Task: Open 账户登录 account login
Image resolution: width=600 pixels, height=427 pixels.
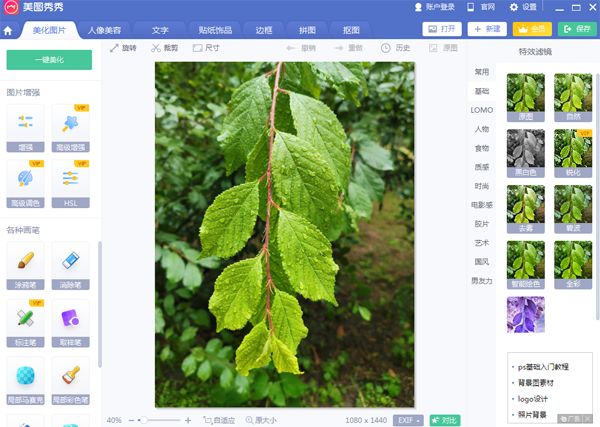Action: coord(435,7)
